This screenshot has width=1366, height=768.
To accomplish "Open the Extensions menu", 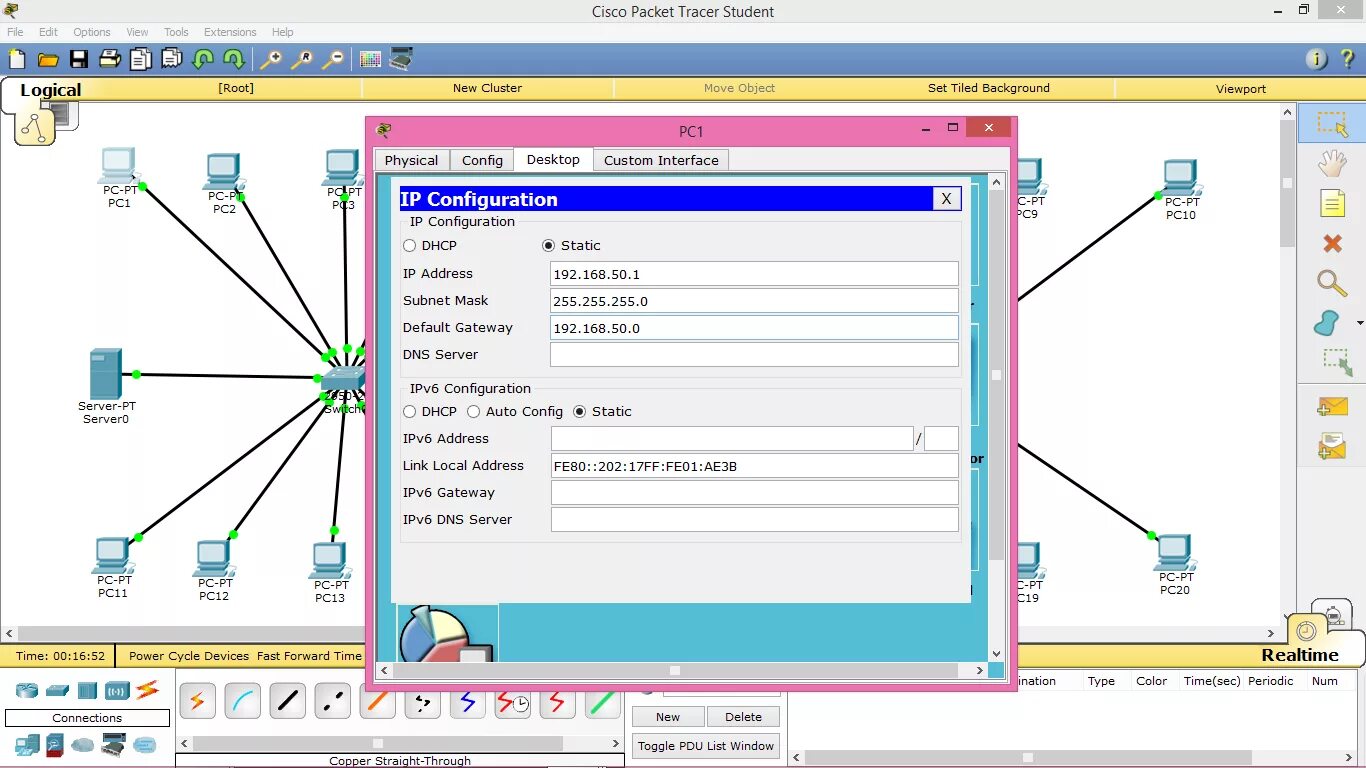I will pos(230,32).
